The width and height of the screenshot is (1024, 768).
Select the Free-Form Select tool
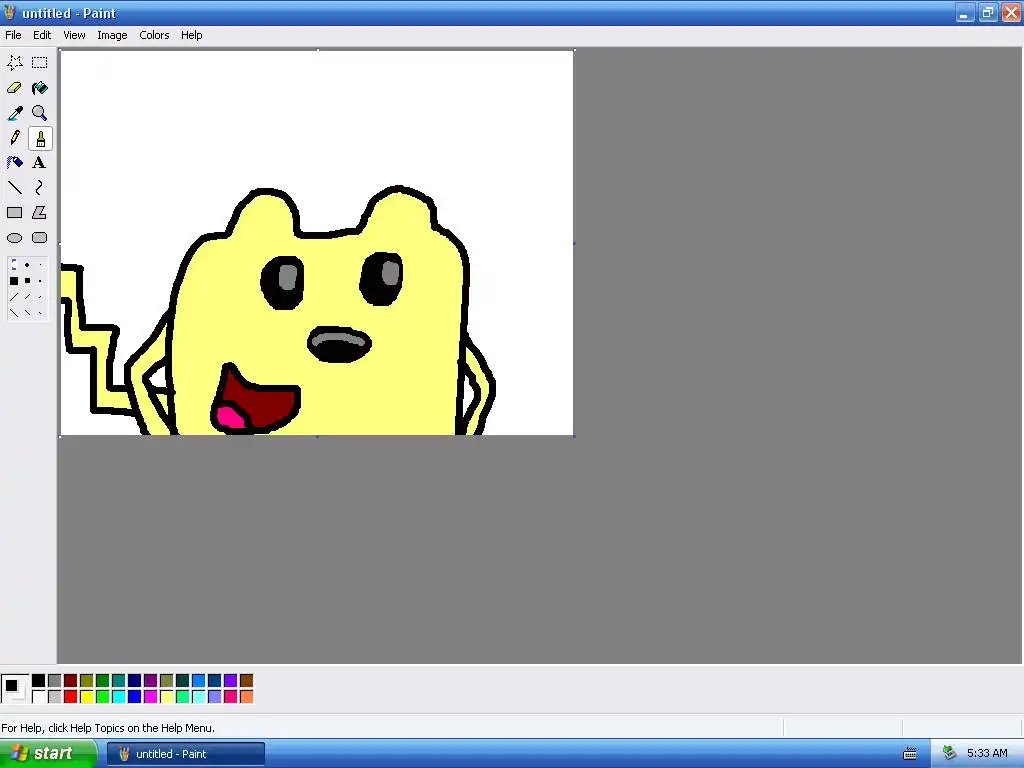coord(14,63)
